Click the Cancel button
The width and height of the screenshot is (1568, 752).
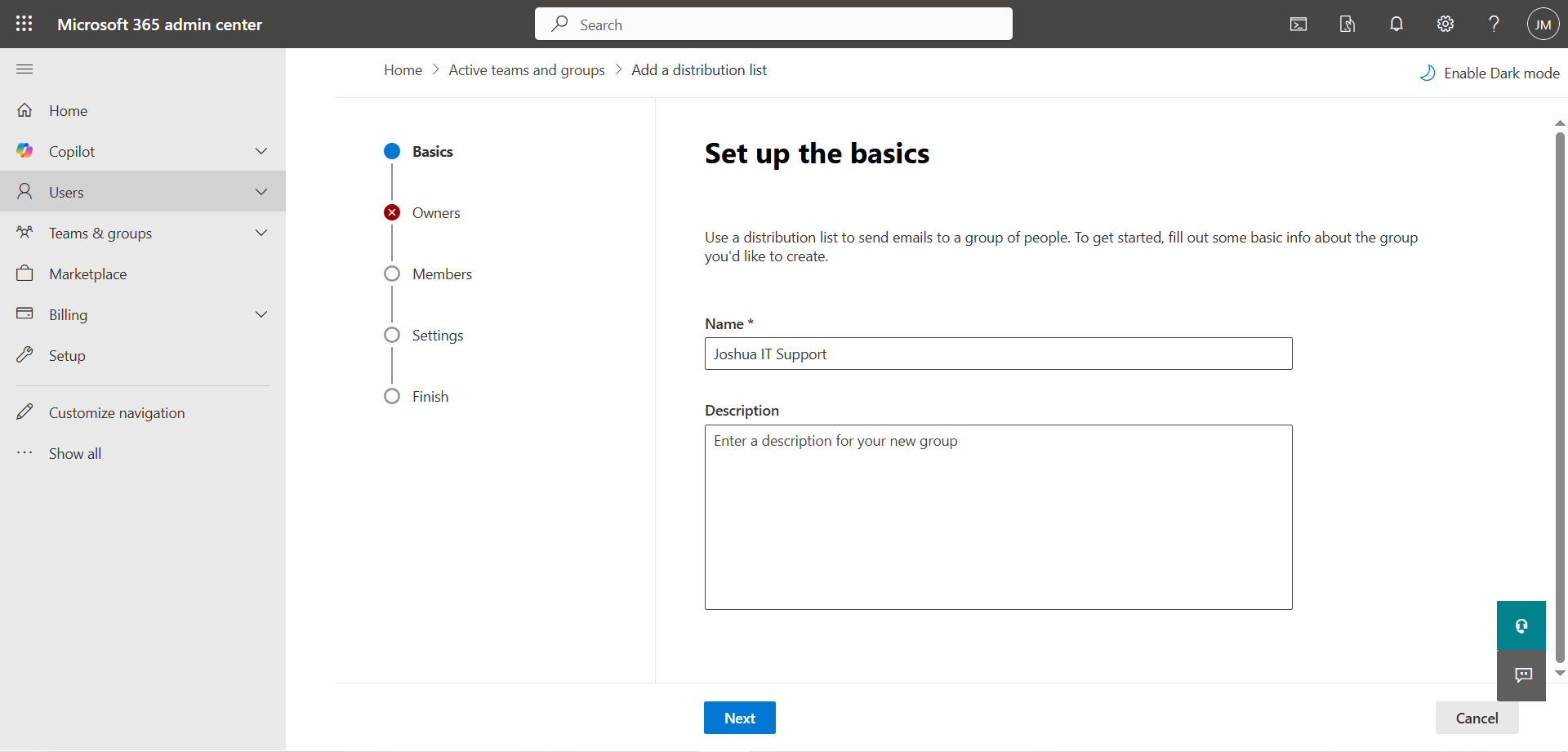(x=1477, y=718)
